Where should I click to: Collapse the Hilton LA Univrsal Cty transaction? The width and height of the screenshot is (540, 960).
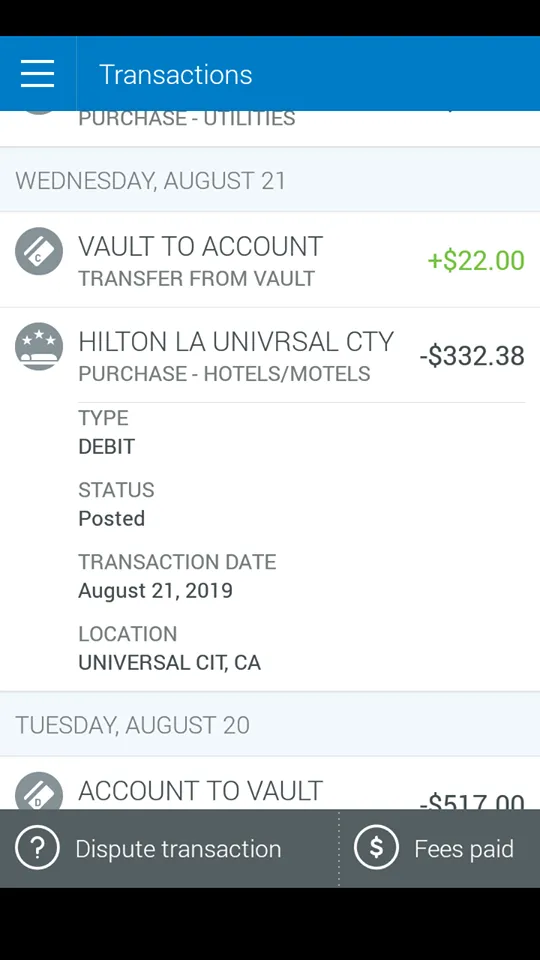point(270,356)
